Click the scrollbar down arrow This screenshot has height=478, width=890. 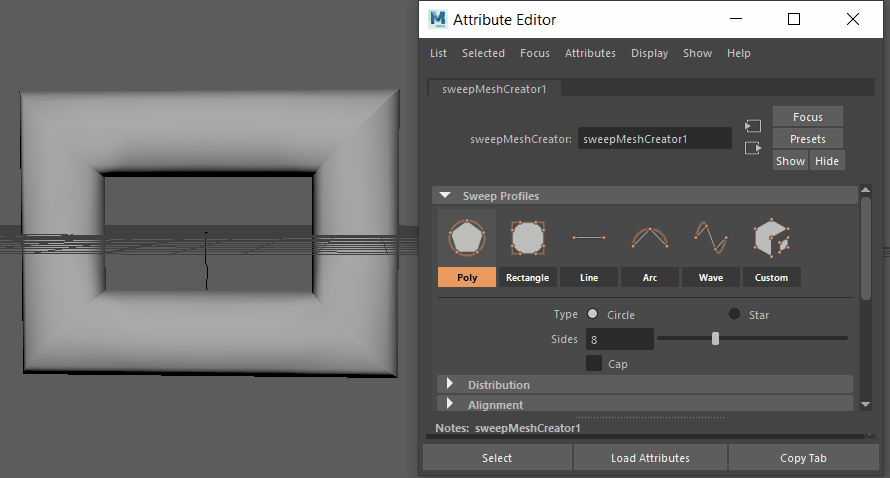click(x=866, y=405)
